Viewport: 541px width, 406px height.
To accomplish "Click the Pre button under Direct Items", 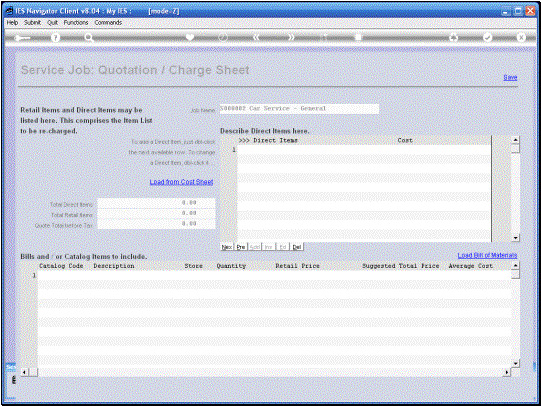I will 241,247.
